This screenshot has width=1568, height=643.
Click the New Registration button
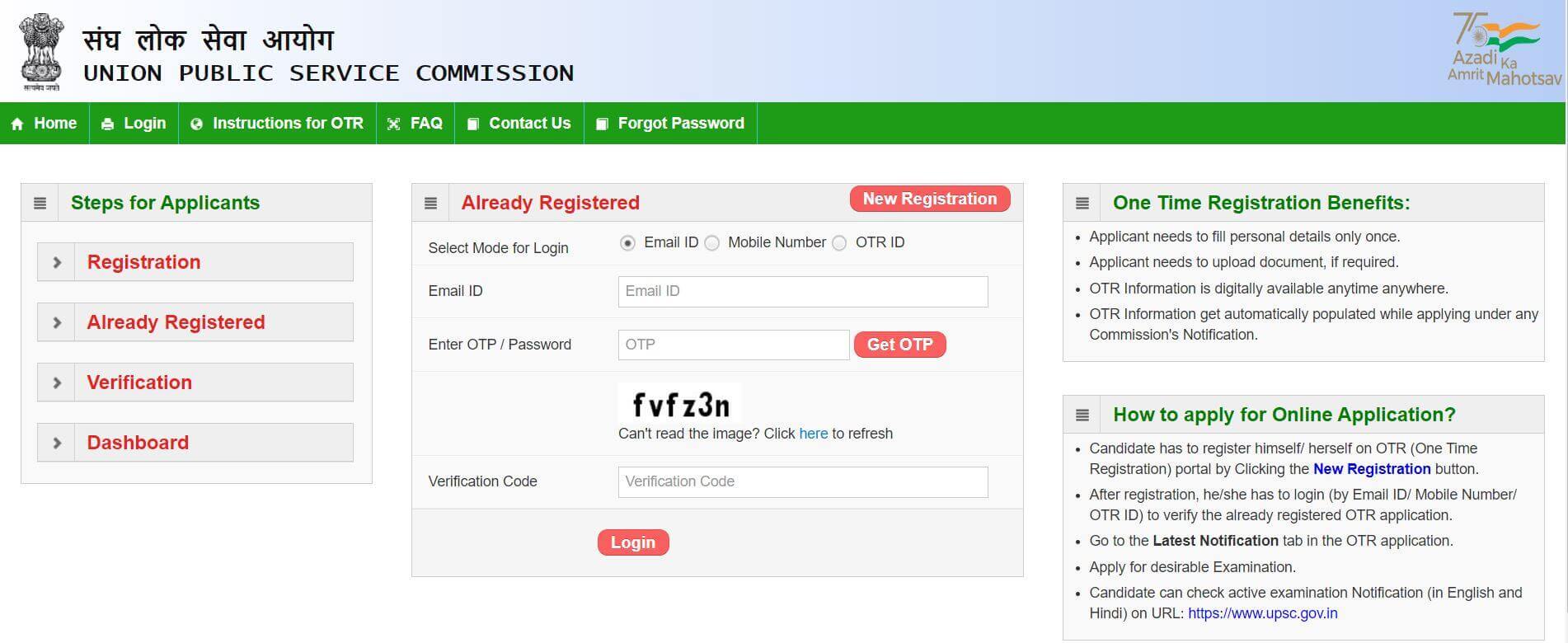(929, 199)
